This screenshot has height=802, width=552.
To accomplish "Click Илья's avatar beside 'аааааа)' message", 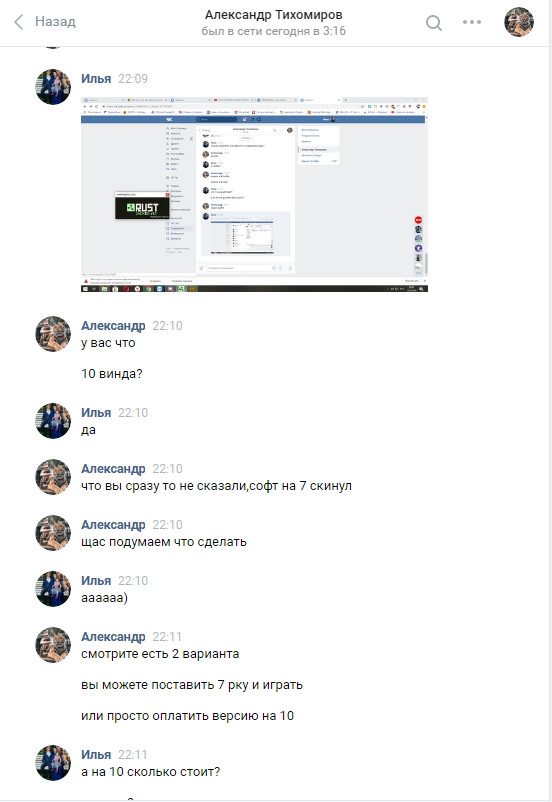I will click(53, 589).
